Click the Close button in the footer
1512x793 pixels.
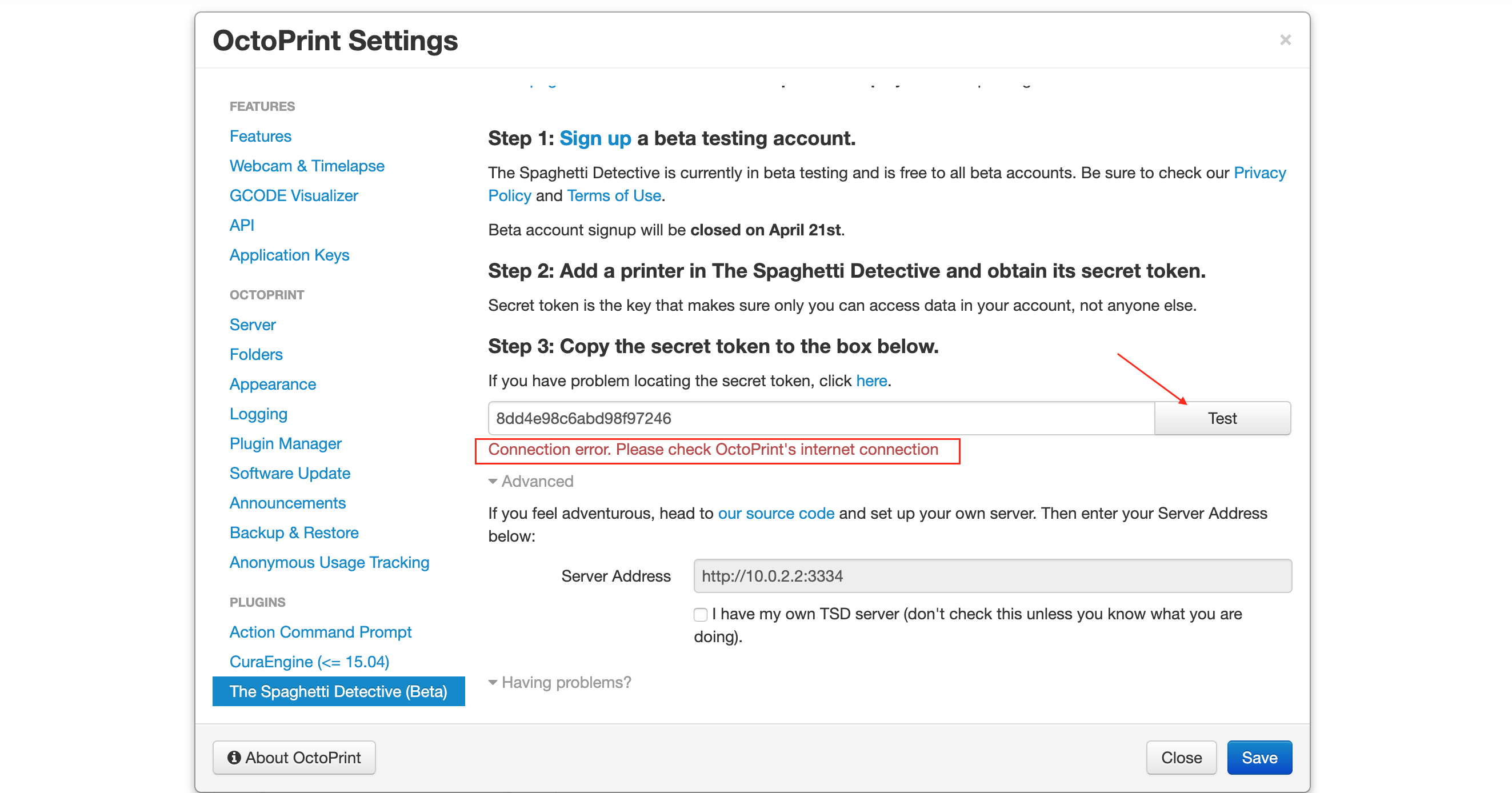(1181, 757)
